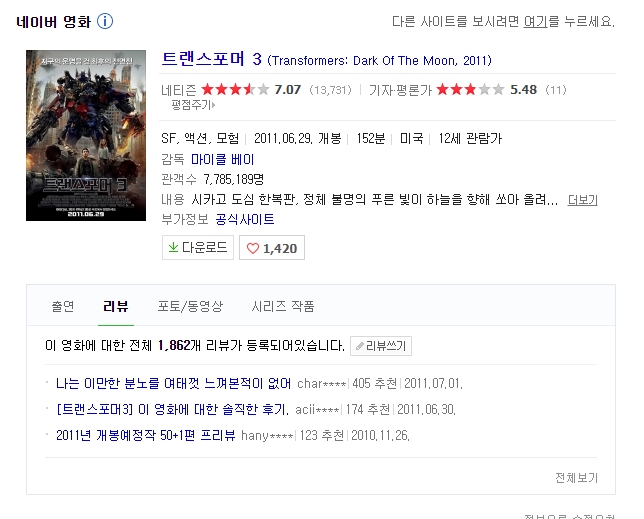Open review 나는 이만한 분노를 여태껏 느껴본적이 없어
Screen dimensions: 644x519
(173, 384)
